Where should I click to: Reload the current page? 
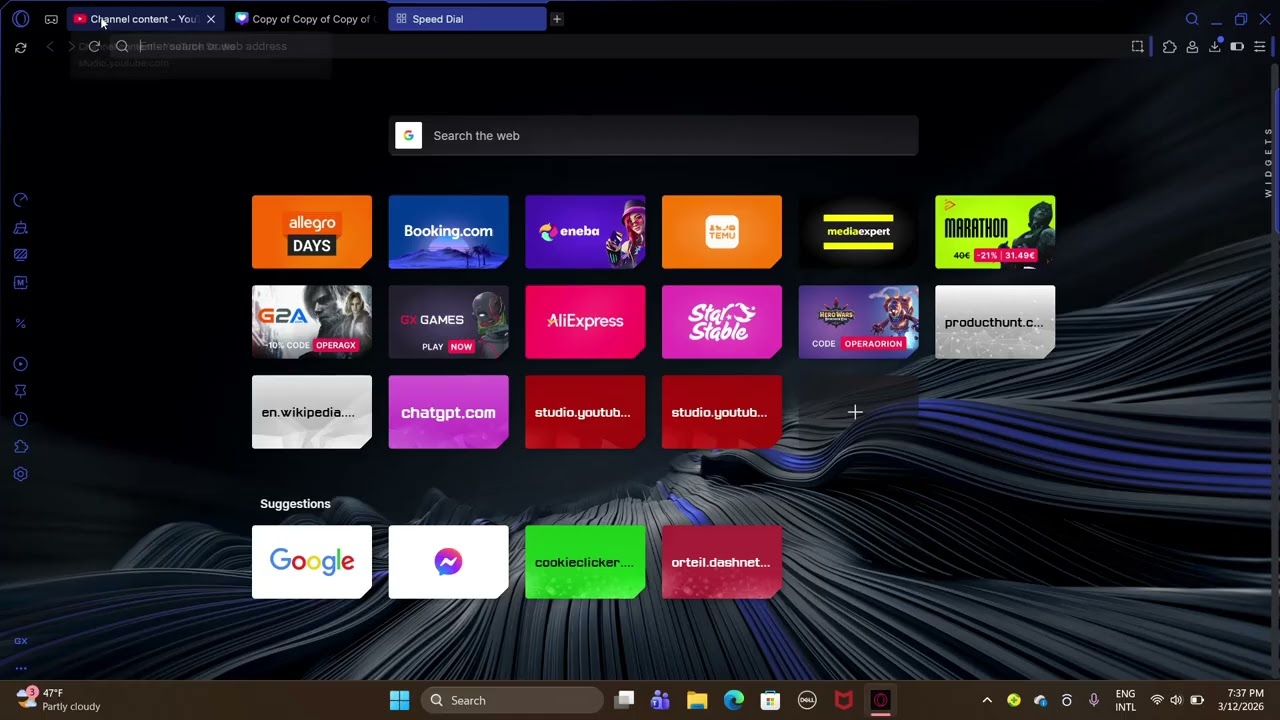(x=94, y=46)
